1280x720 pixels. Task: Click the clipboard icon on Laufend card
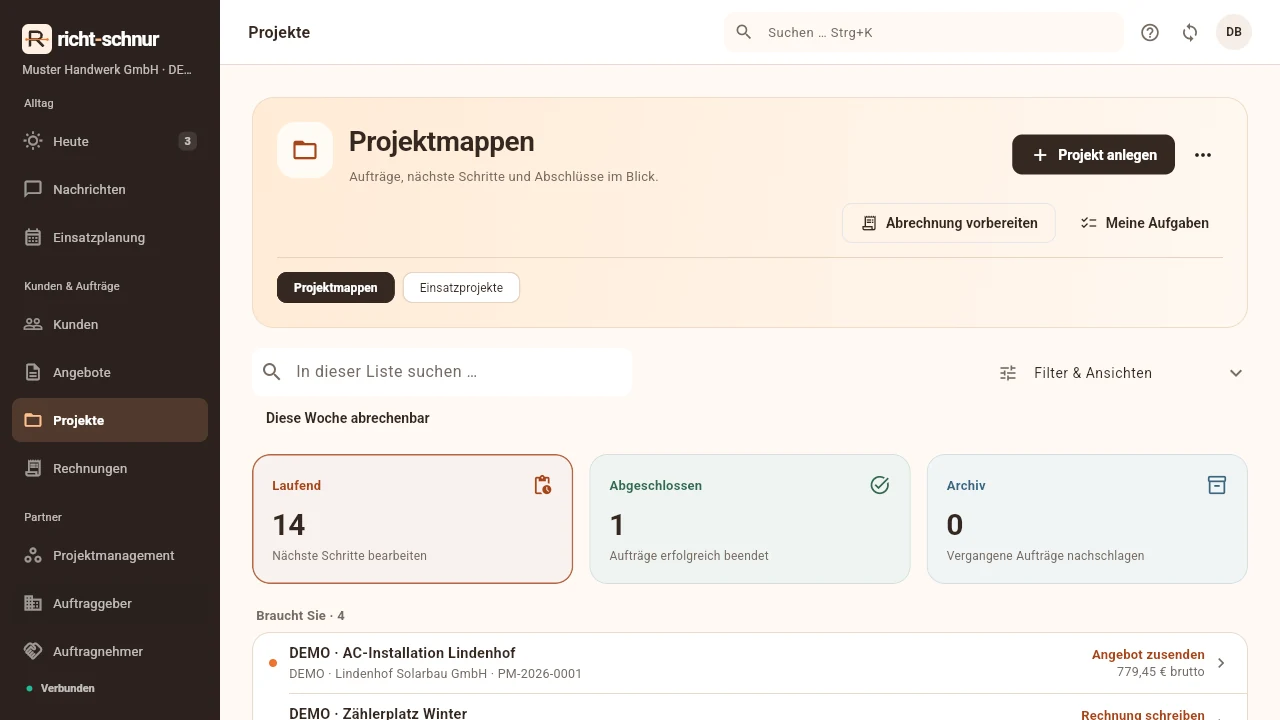(542, 485)
